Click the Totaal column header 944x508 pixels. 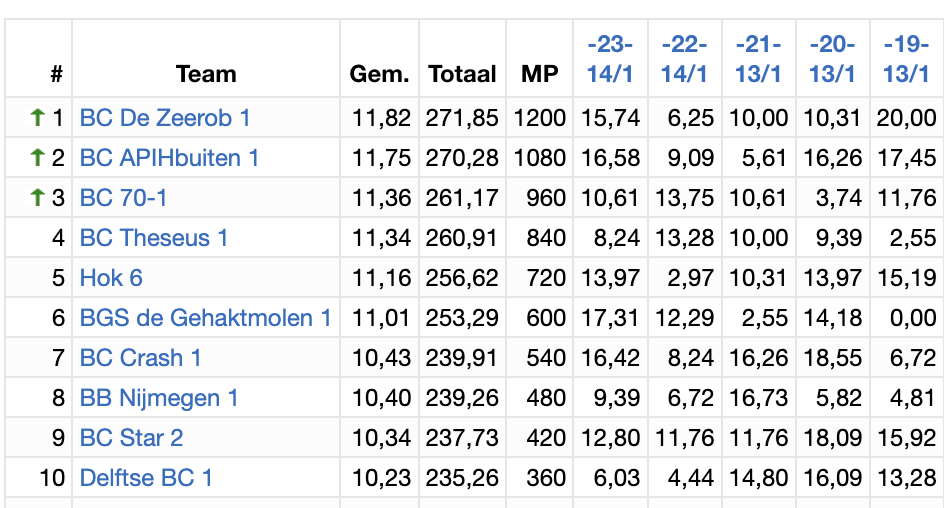pos(462,74)
